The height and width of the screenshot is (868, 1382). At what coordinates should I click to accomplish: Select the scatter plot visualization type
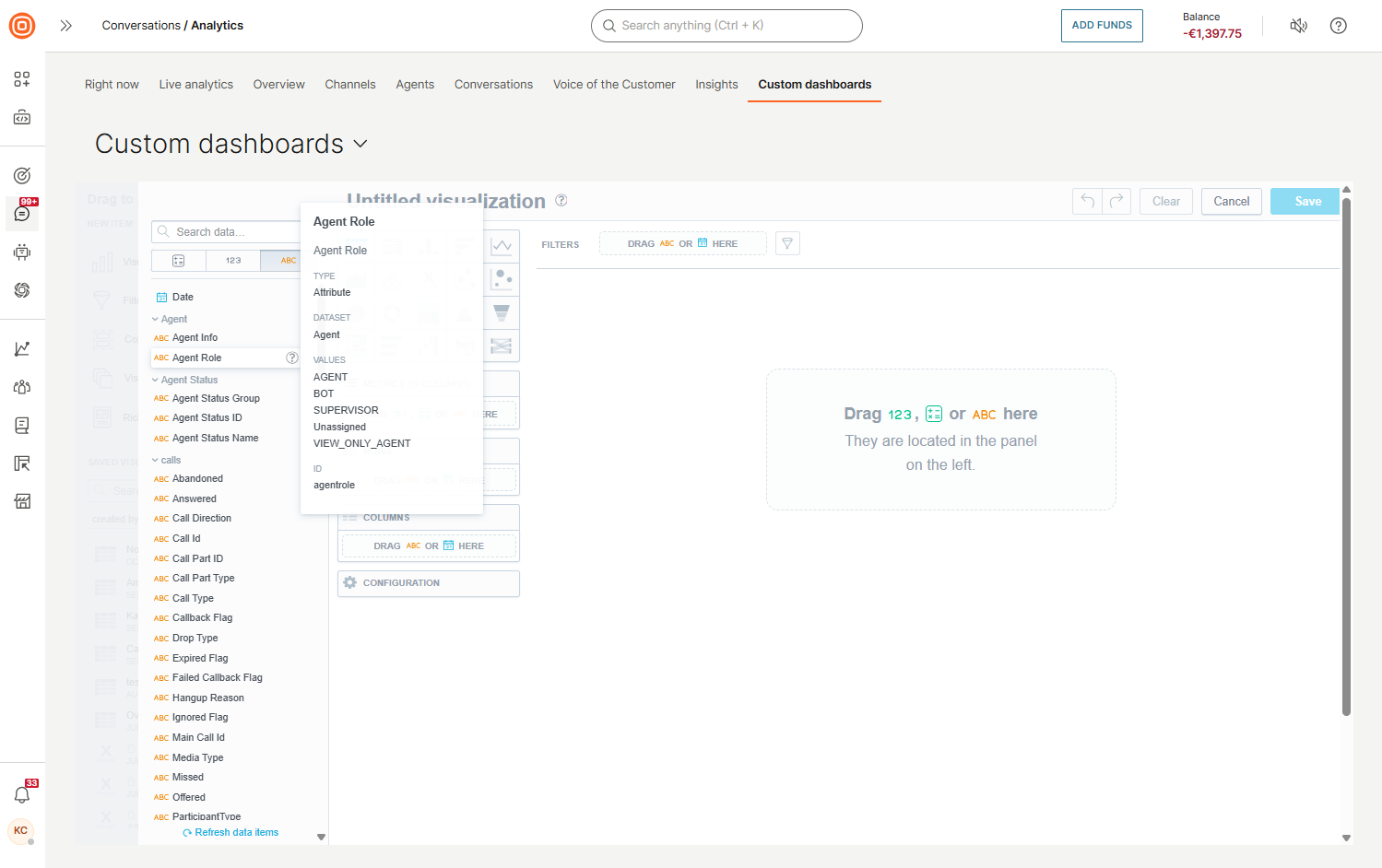click(x=501, y=278)
